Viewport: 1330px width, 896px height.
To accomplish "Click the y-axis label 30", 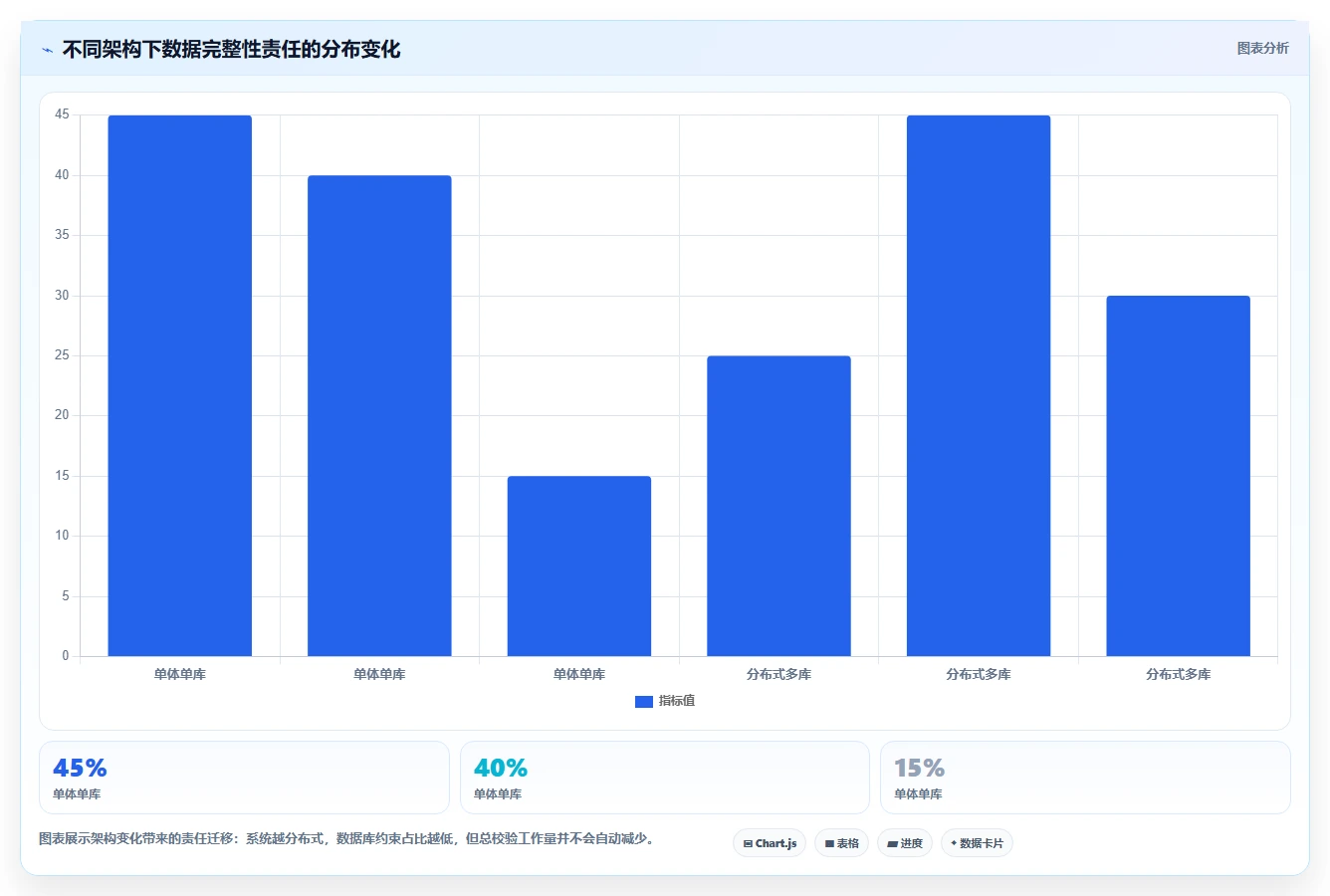I will pos(62,296).
